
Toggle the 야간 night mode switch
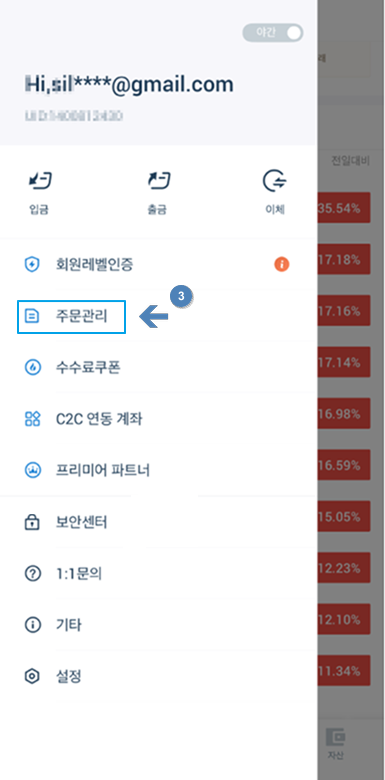(x=273, y=32)
